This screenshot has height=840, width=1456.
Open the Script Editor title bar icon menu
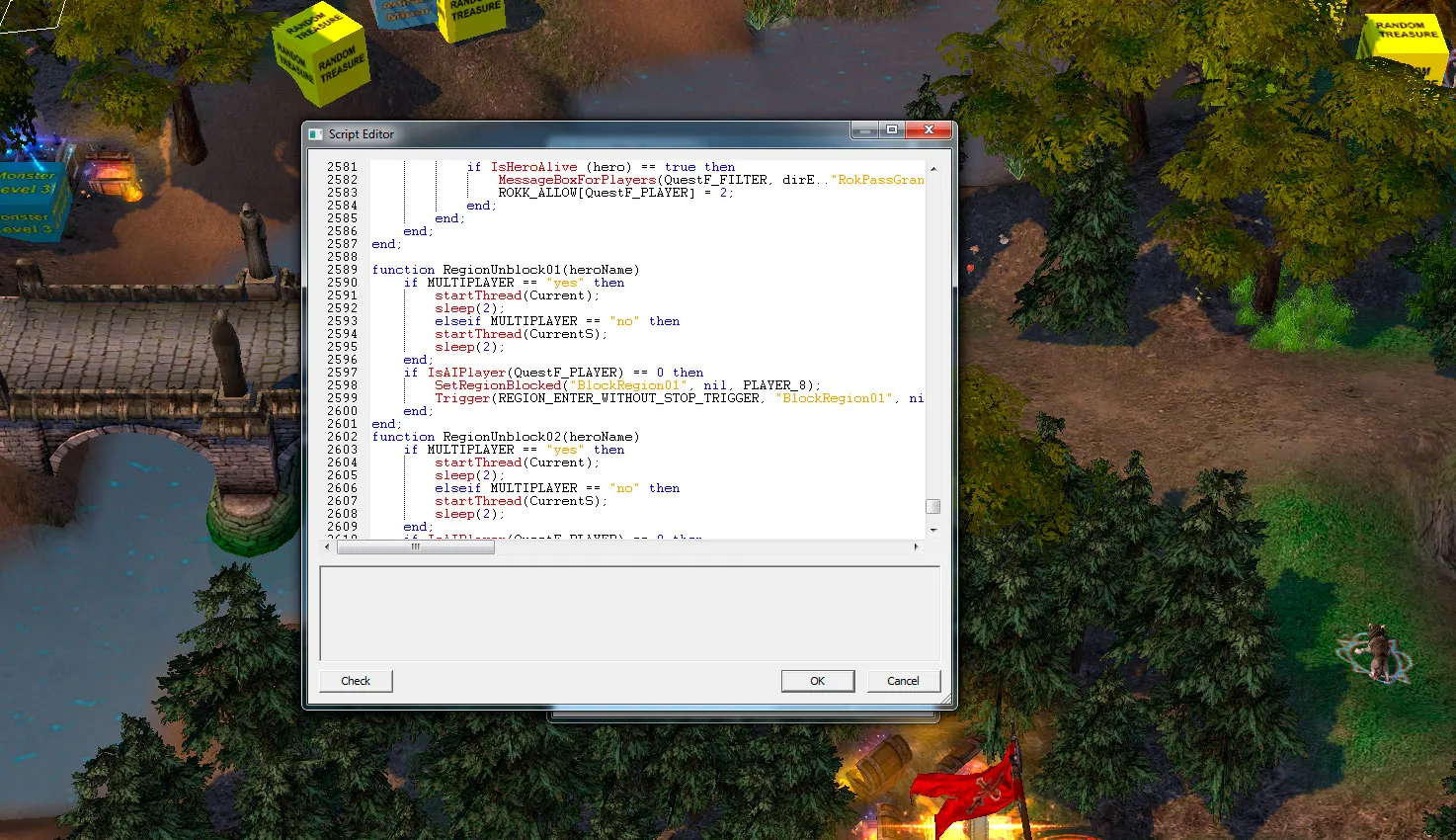tap(316, 134)
